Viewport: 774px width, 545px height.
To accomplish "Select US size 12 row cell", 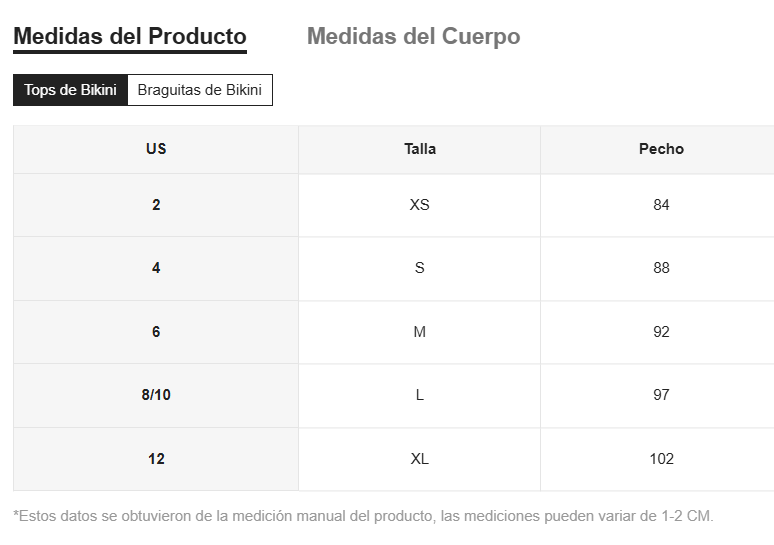I will coord(156,459).
